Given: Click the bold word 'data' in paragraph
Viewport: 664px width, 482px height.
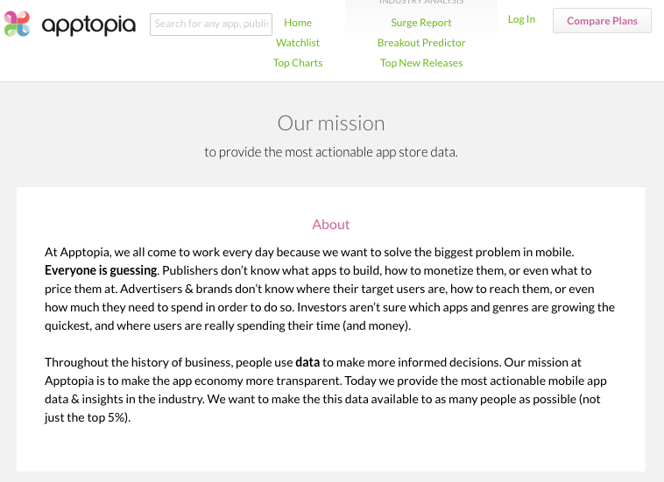Looking at the screenshot, I should (x=308, y=362).
